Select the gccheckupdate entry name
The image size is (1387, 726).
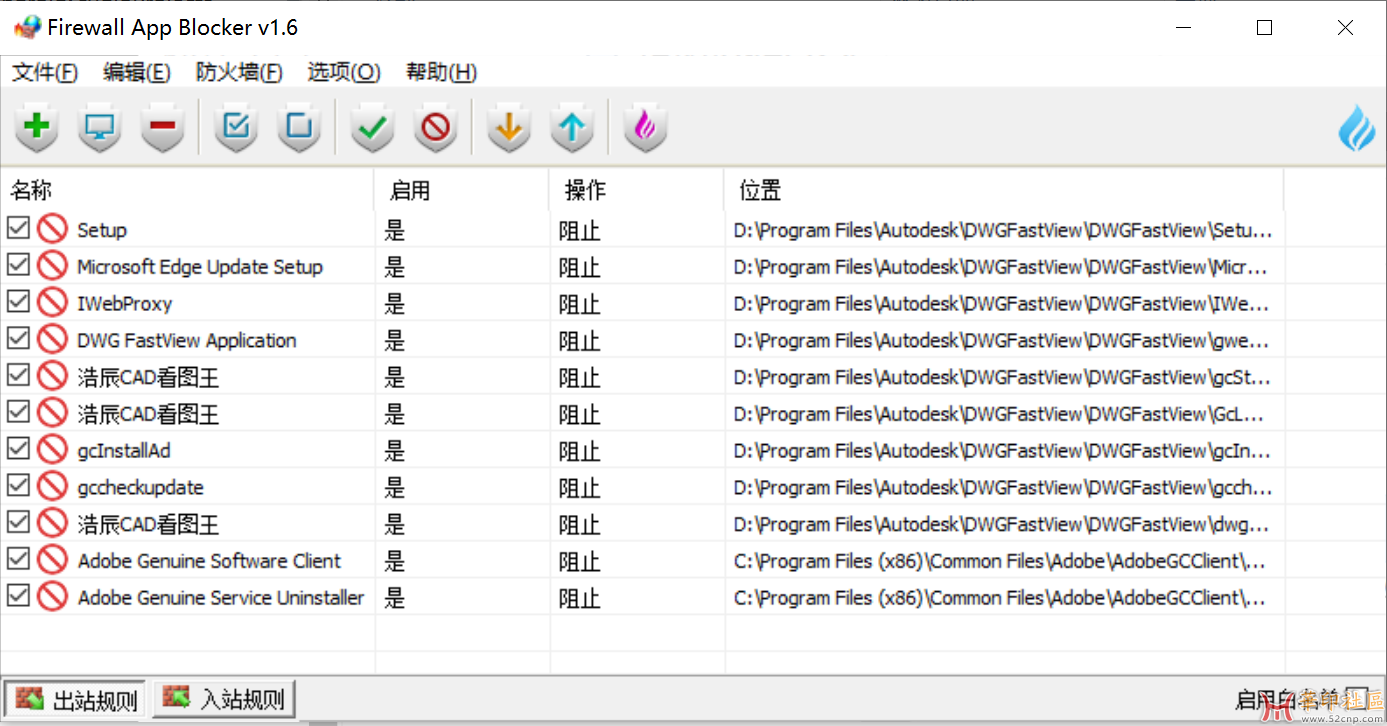click(141, 488)
